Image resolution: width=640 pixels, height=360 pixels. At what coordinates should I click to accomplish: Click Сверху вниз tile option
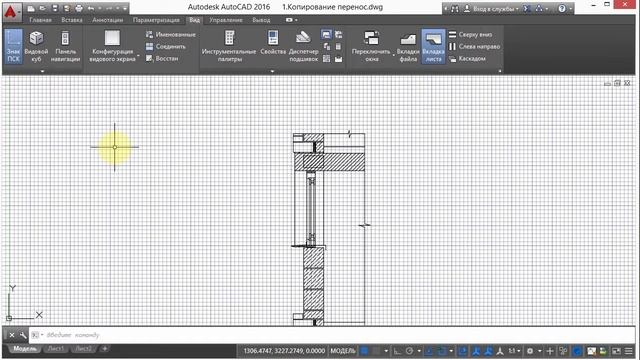470,35
